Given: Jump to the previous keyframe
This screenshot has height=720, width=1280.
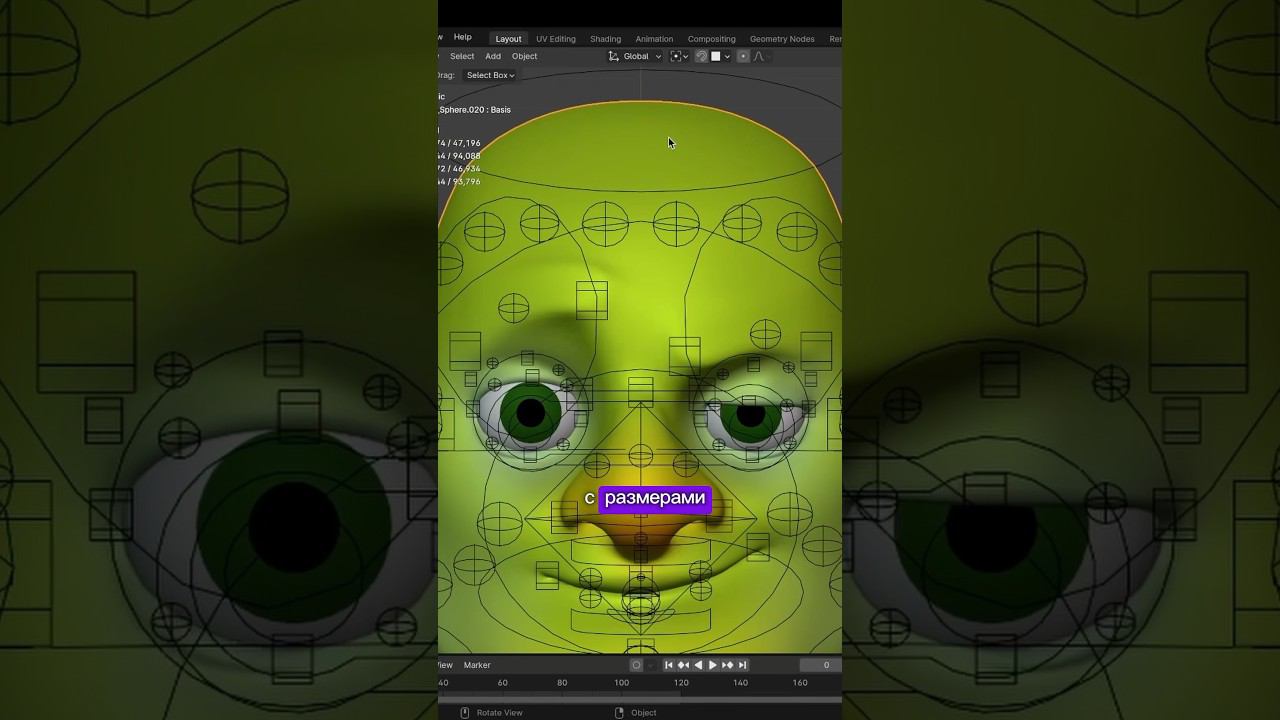Looking at the screenshot, I should [683, 665].
